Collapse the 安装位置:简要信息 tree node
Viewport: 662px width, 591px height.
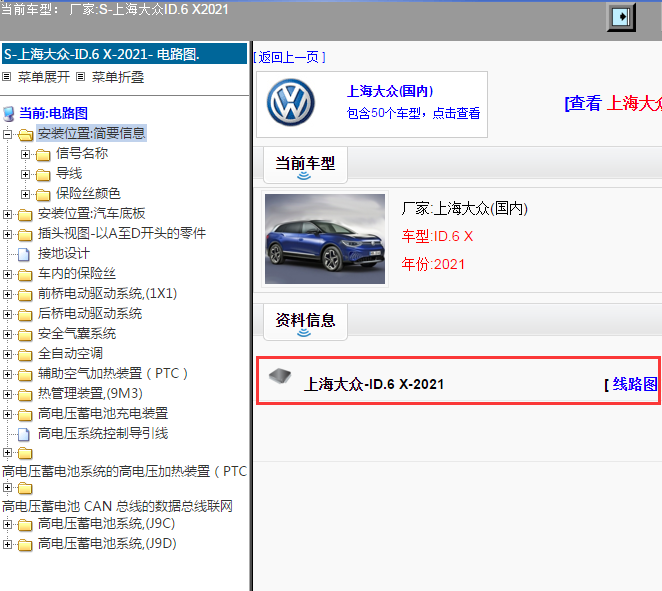[7, 134]
